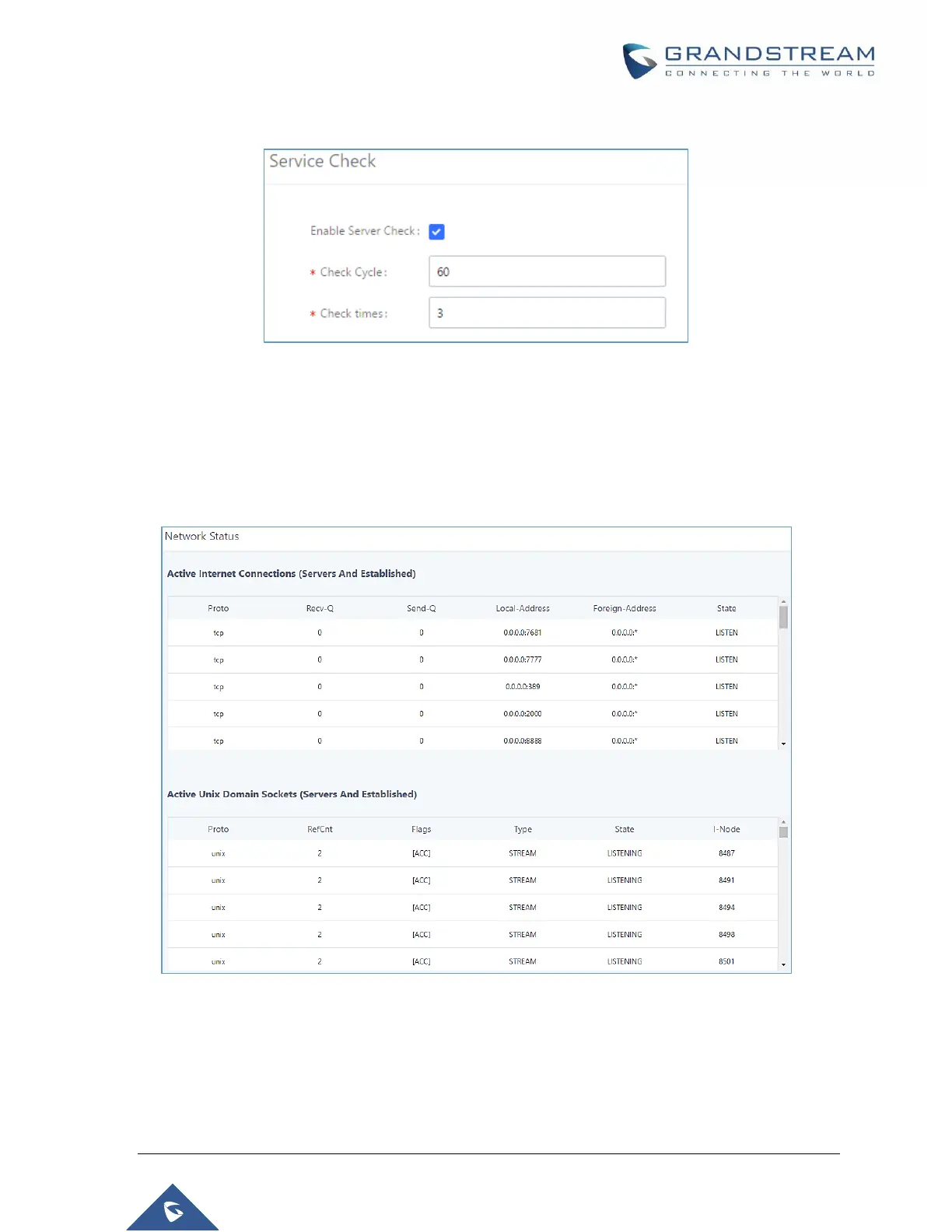This screenshot has width=952, height=1232.
Task: Click the up arrow of Internet Connections scrollbar
Action: pos(783,602)
